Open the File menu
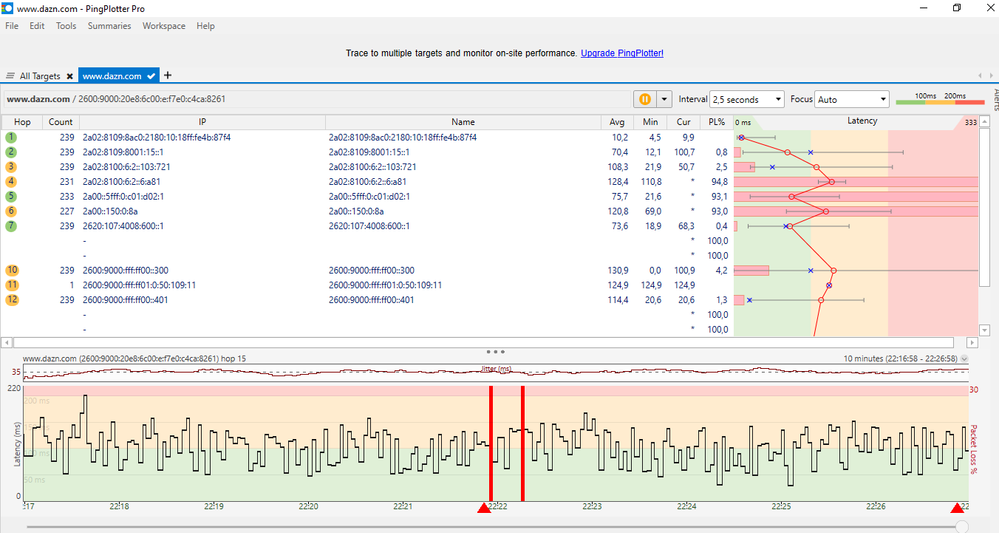The width and height of the screenshot is (999, 533). (x=11, y=26)
